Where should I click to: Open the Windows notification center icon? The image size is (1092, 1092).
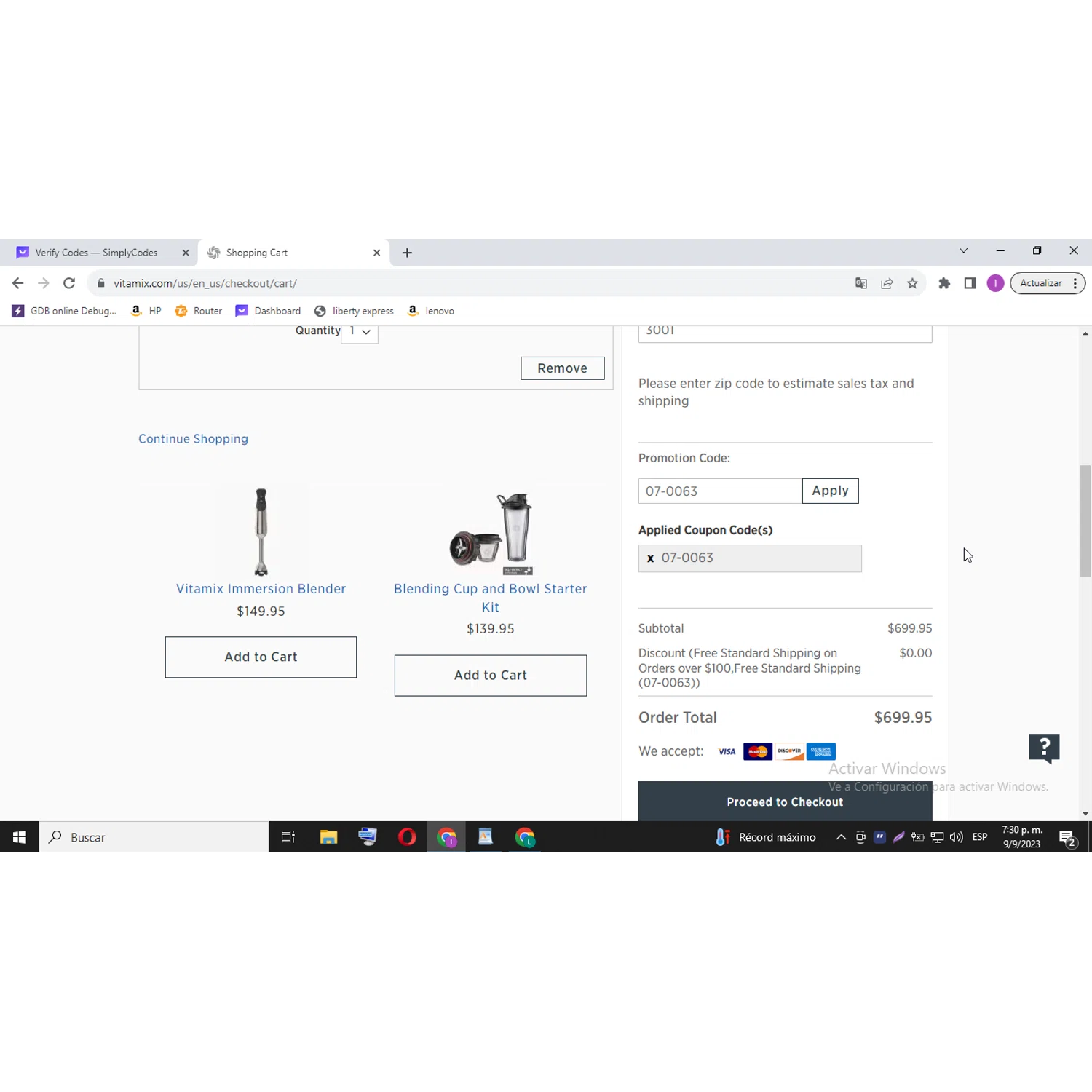[x=1067, y=837]
